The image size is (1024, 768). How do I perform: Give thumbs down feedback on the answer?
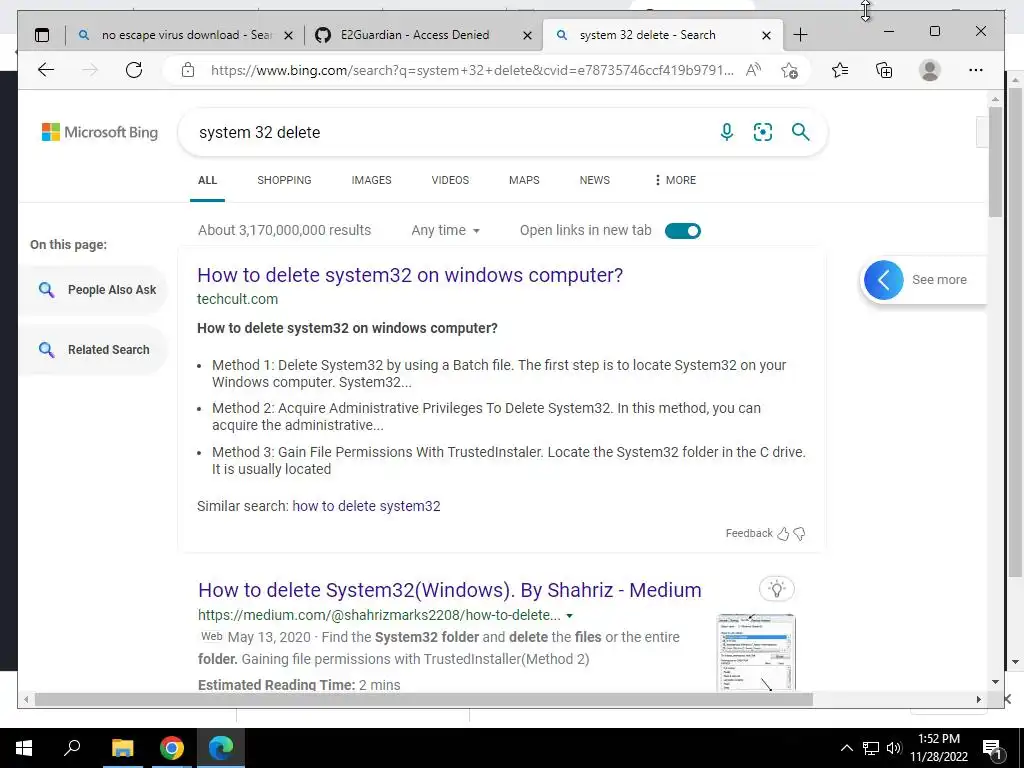(799, 534)
